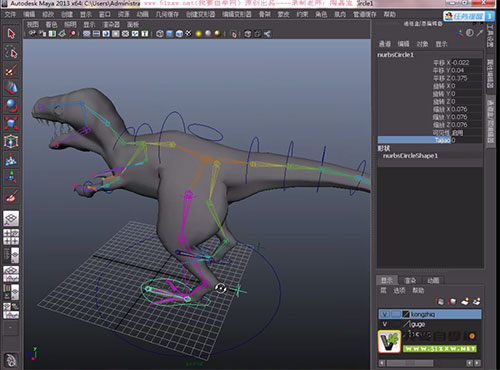Switch to four-view panel layout
The width and height of the screenshot is (500, 370).
(11, 237)
